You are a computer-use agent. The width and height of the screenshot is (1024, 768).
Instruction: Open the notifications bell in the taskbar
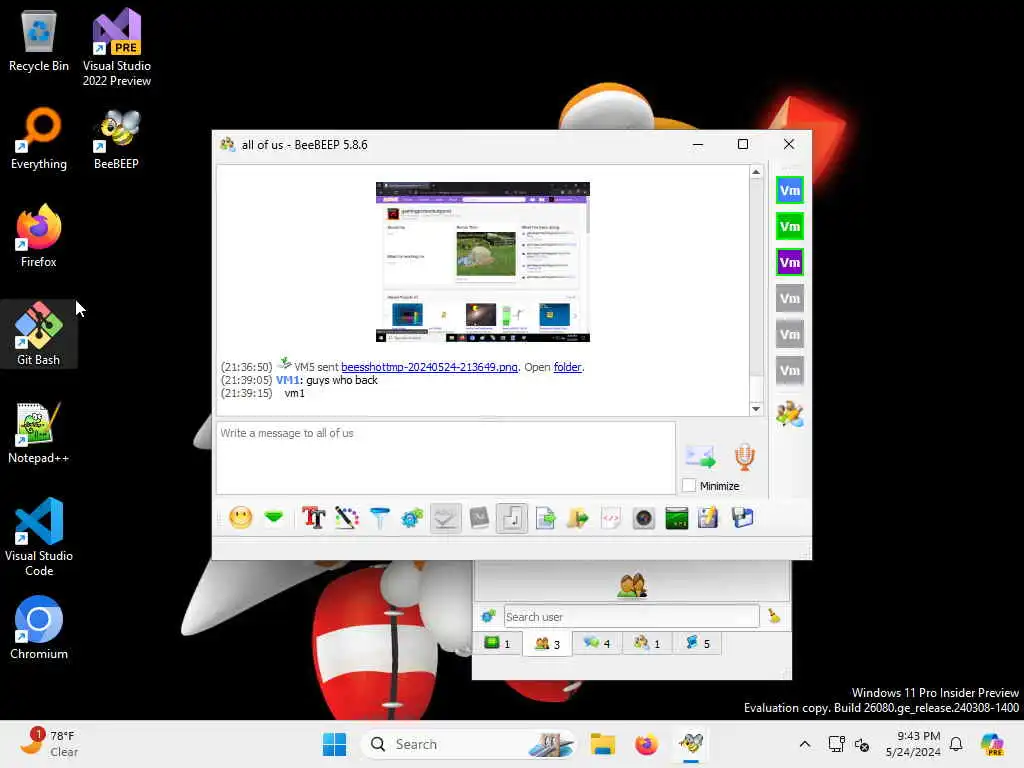[956, 744]
